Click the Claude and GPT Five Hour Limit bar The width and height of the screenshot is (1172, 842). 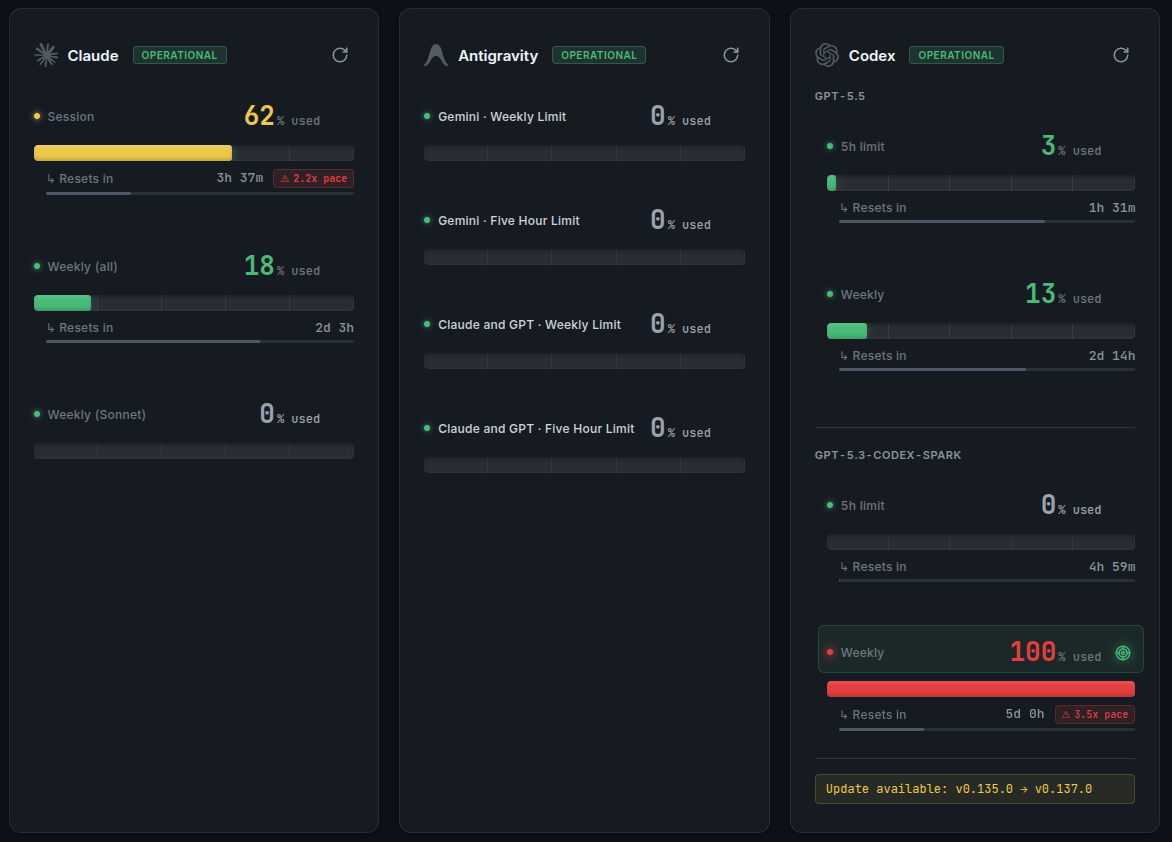coord(585,465)
